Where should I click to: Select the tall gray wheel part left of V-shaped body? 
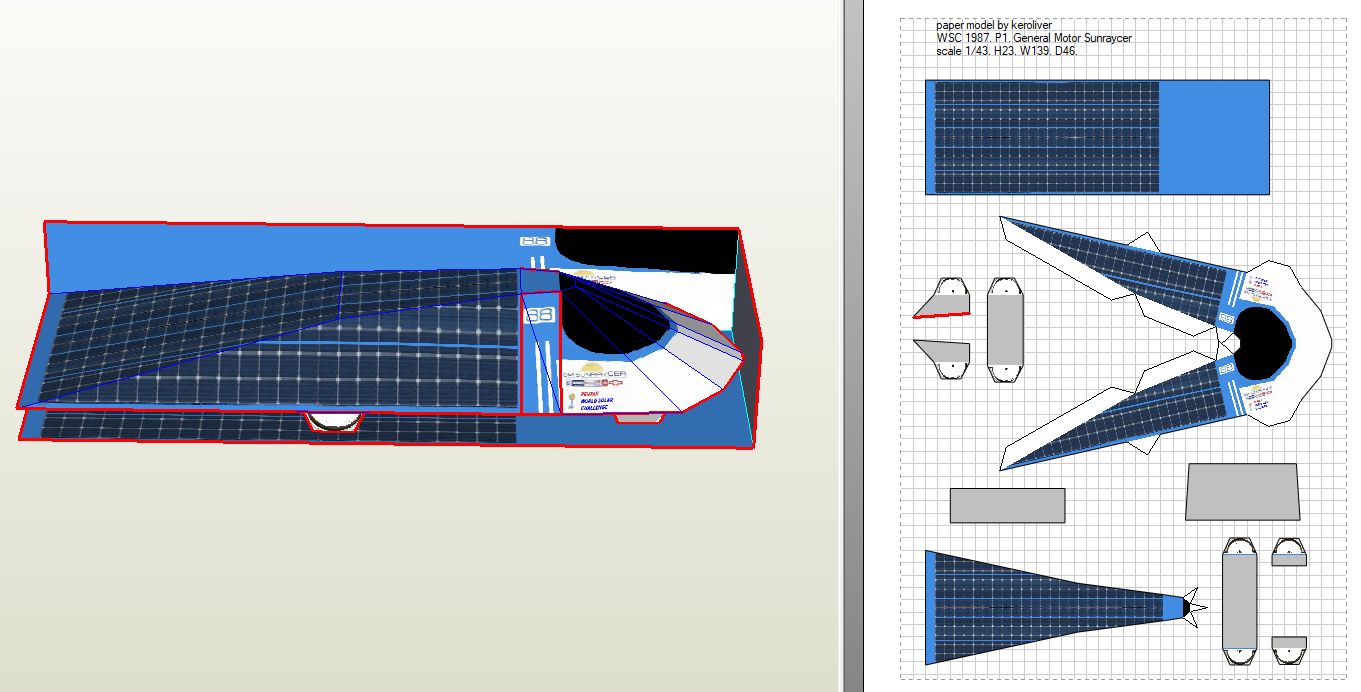[x=1005, y=329]
